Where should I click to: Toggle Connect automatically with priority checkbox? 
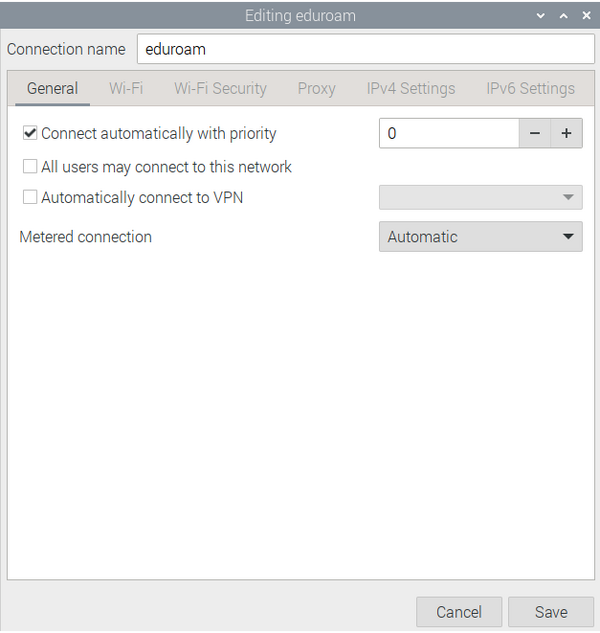[x=30, y=133]
